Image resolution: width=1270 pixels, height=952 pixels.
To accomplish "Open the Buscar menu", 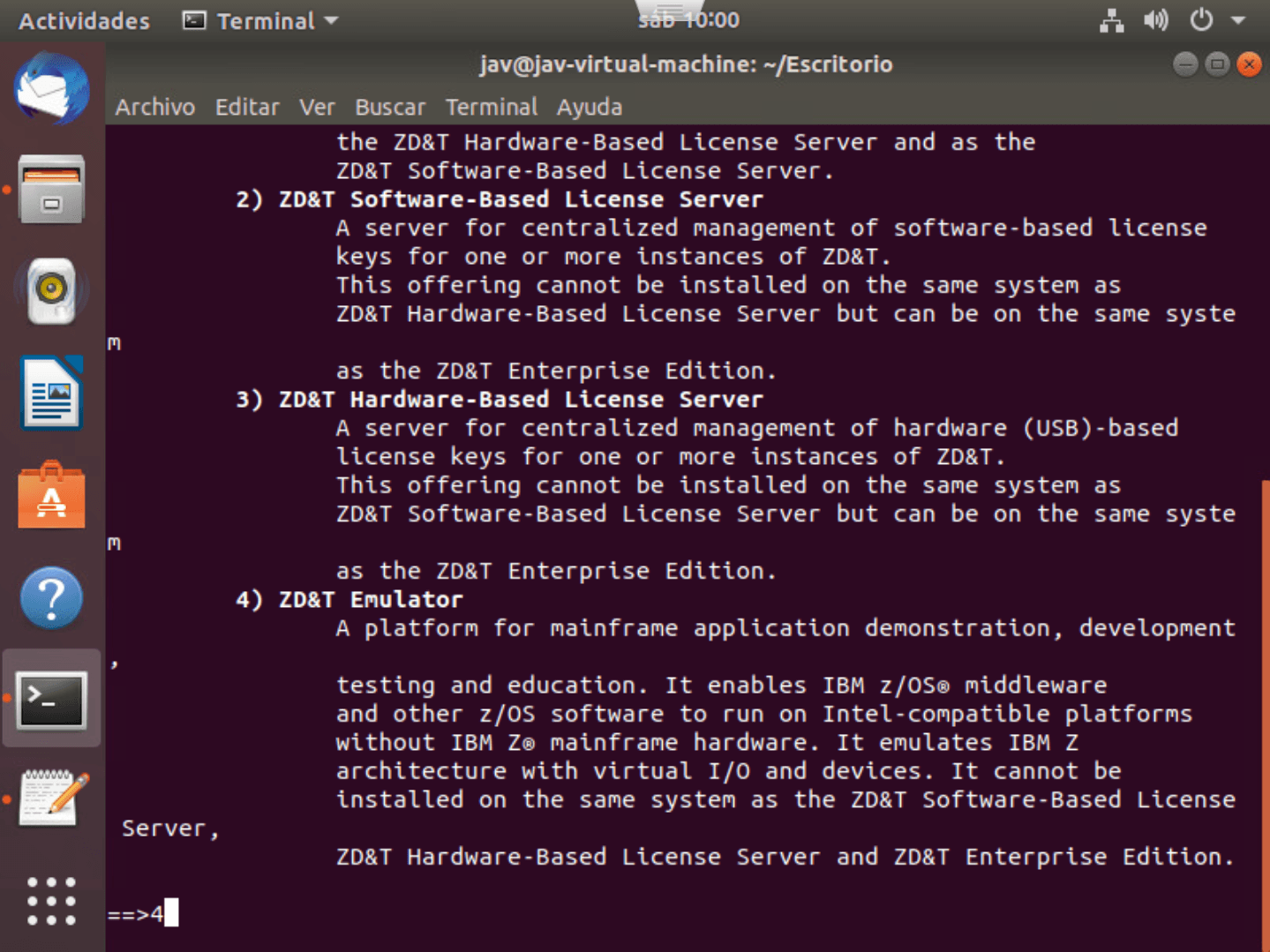I will [x=389, y=107].
